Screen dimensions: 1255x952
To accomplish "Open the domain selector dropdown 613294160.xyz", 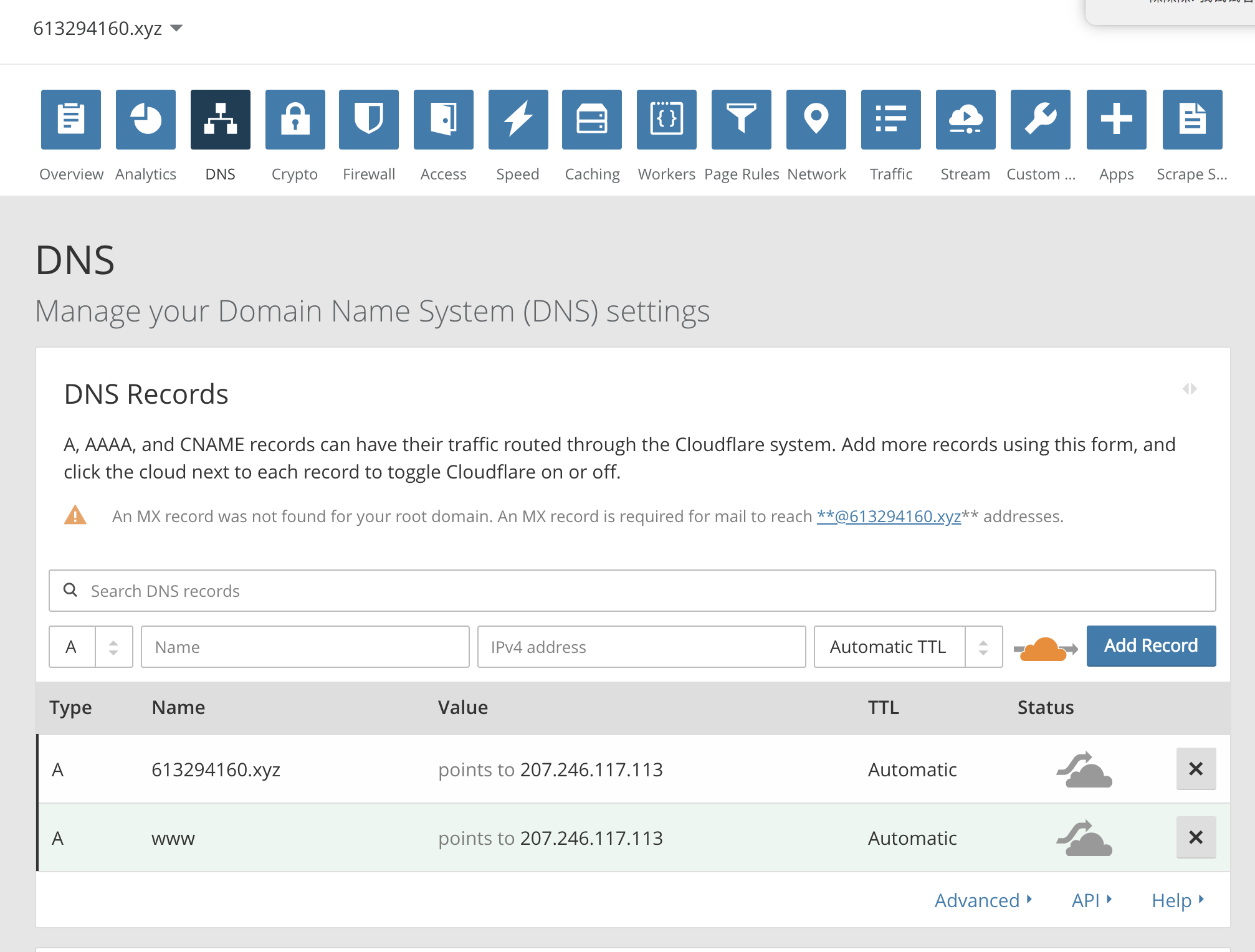I will tap(108, 28).
